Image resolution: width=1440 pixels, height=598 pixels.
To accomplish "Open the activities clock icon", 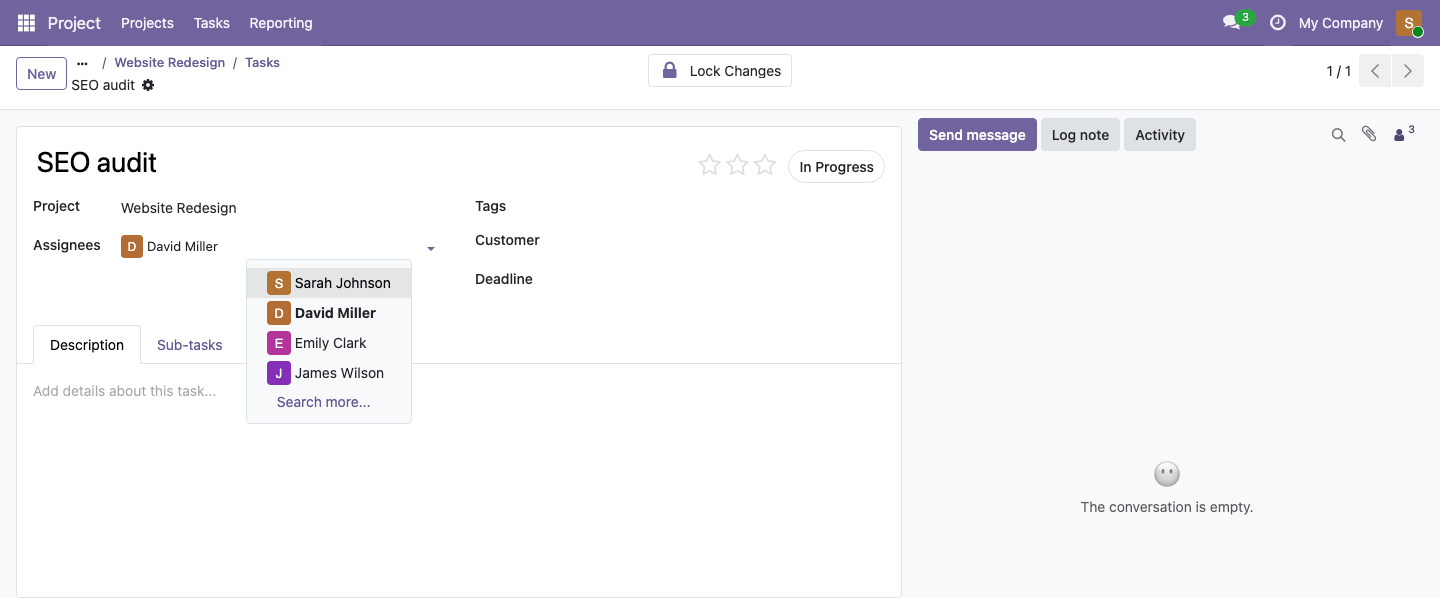I will click(1277, 23).
